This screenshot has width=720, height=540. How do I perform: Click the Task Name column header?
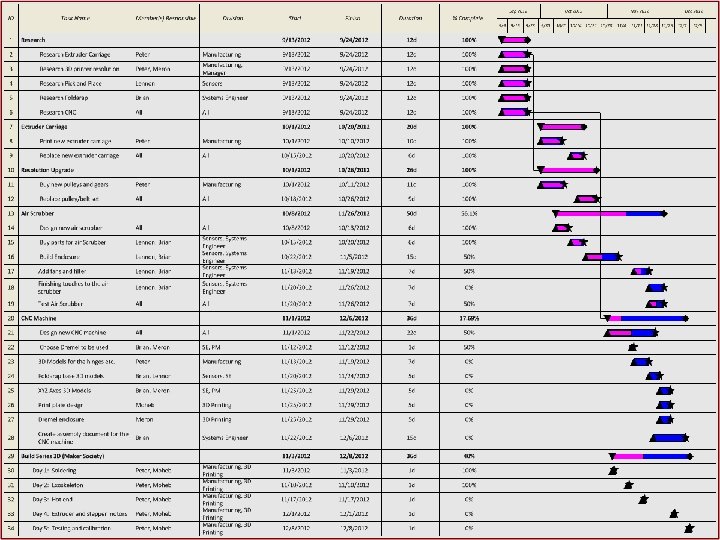[x=76, y=18]
